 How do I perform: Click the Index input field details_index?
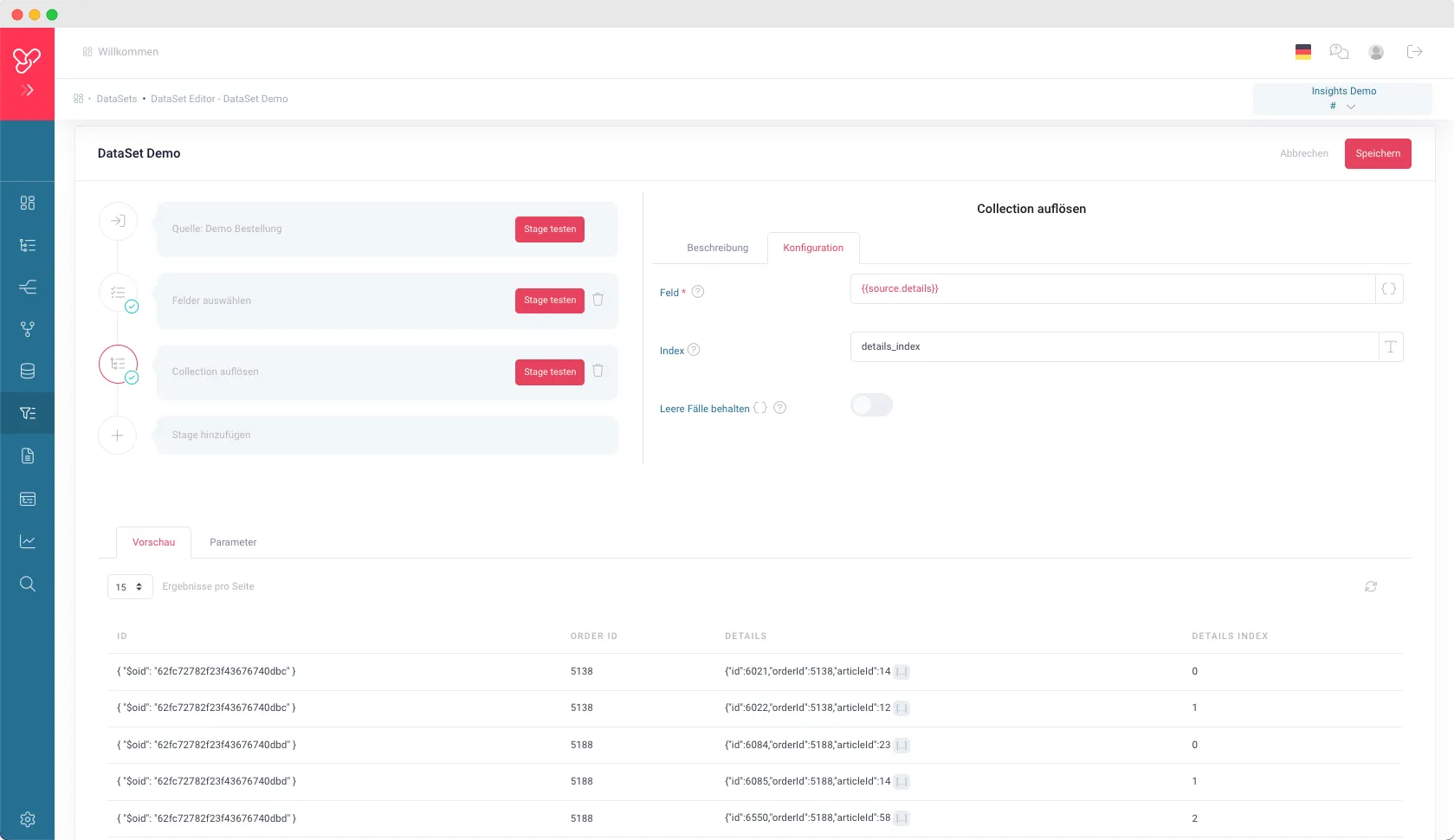pos(1115,346)
